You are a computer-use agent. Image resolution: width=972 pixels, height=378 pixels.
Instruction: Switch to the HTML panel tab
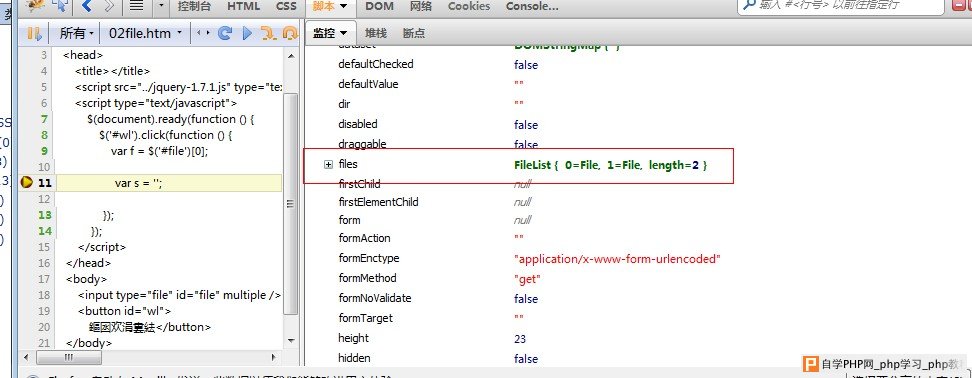point(243,6)
